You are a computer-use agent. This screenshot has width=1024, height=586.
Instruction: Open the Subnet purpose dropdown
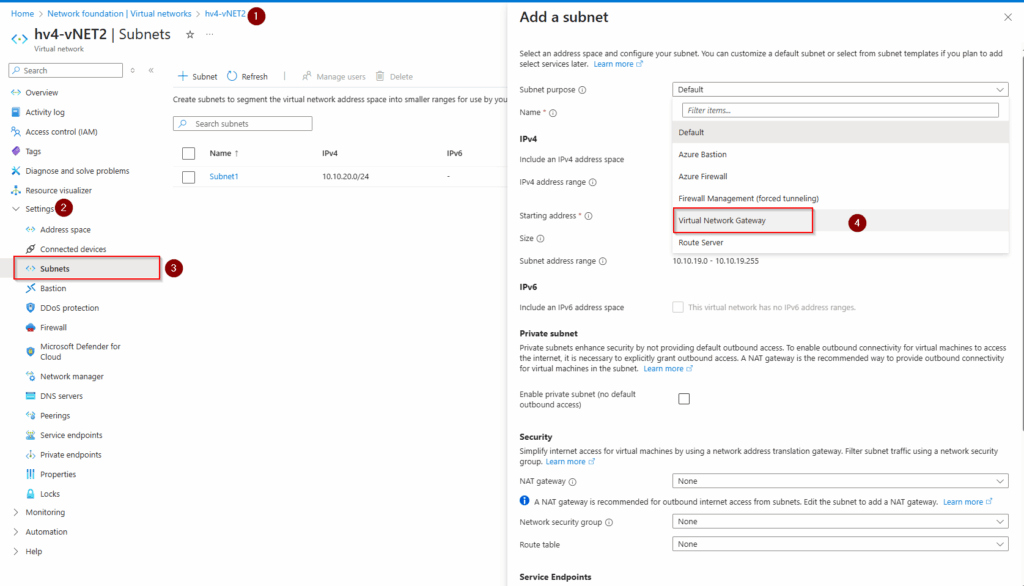tap(840, 90)
